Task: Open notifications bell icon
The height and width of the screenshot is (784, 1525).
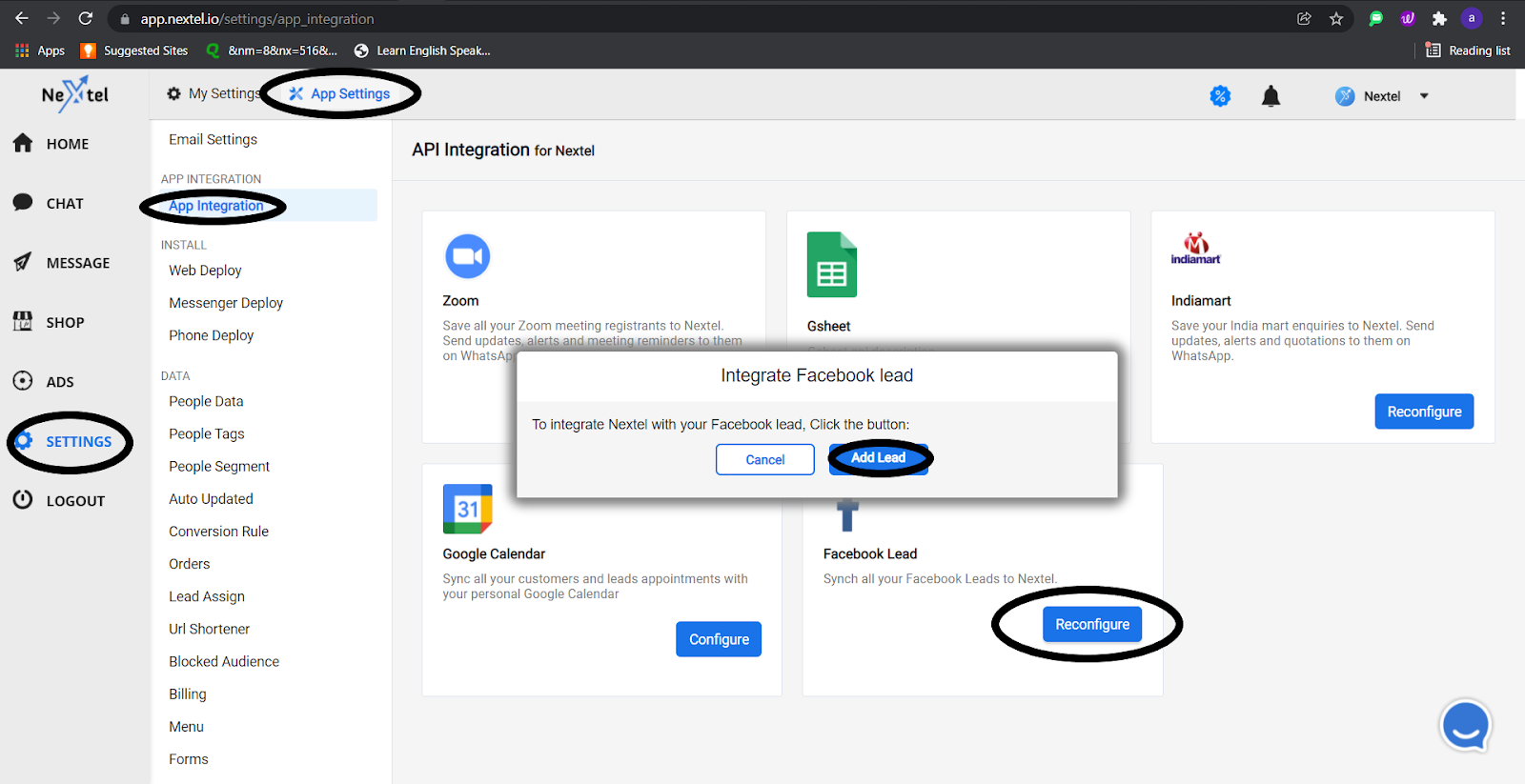Action: click(1271, 96)
